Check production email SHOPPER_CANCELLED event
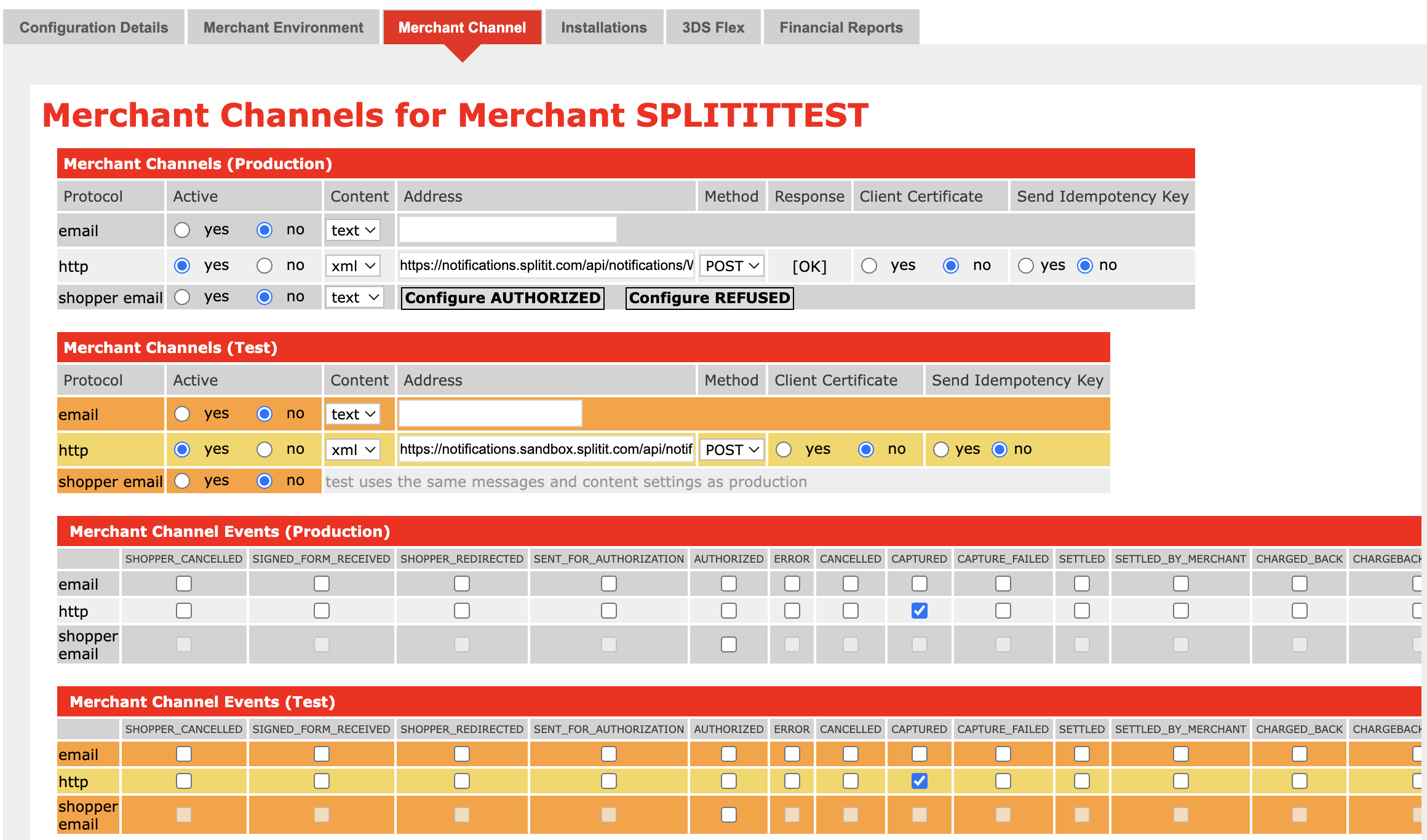 pyautogui.click(x=184, y=584)
